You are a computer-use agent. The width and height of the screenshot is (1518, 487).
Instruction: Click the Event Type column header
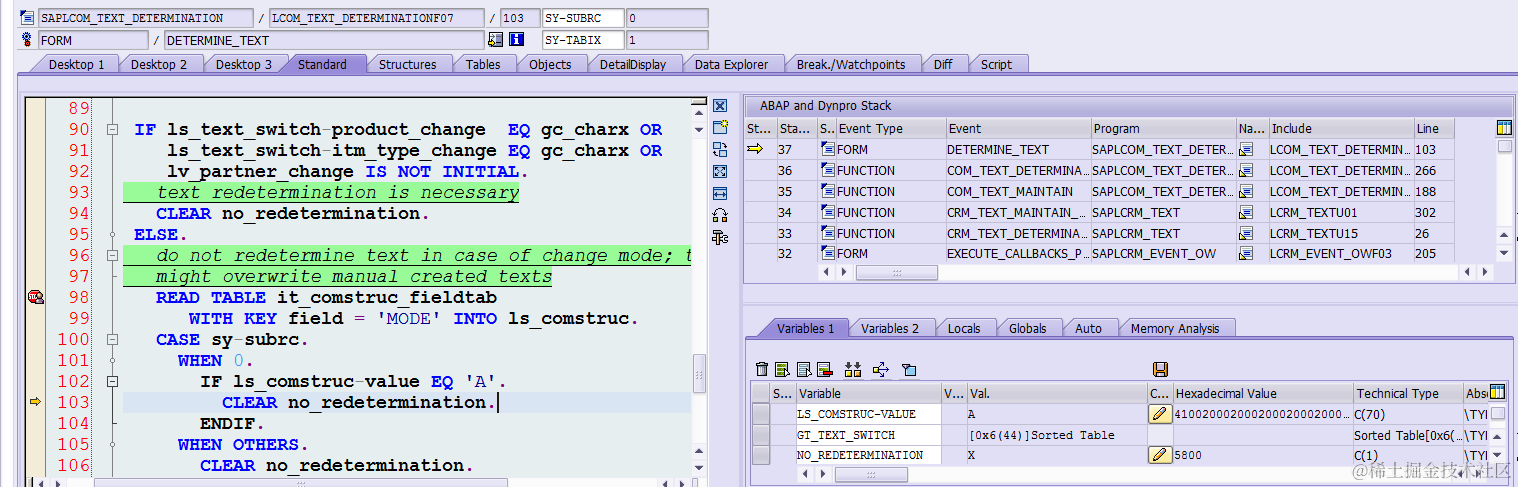891,128
